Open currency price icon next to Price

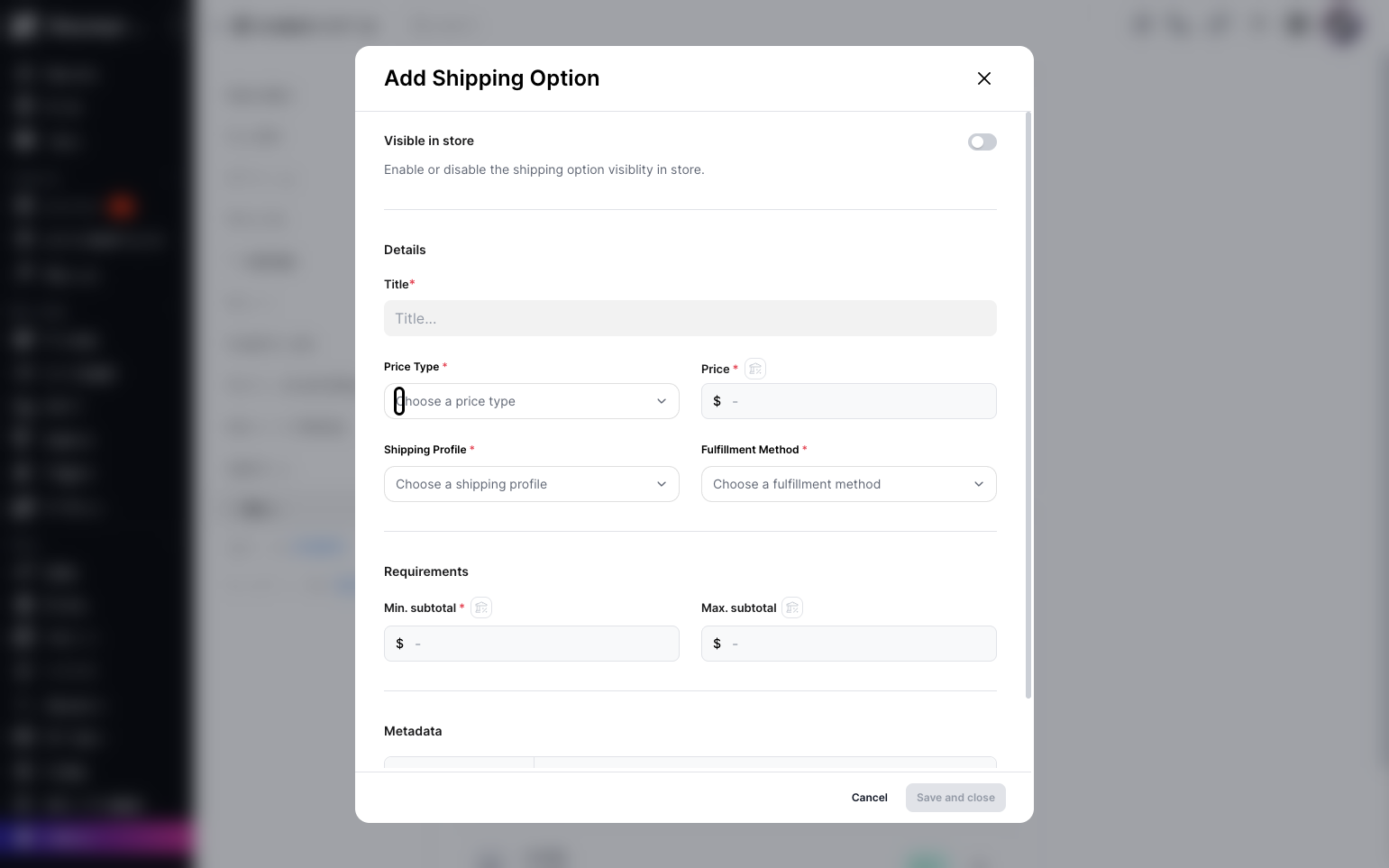755,369
